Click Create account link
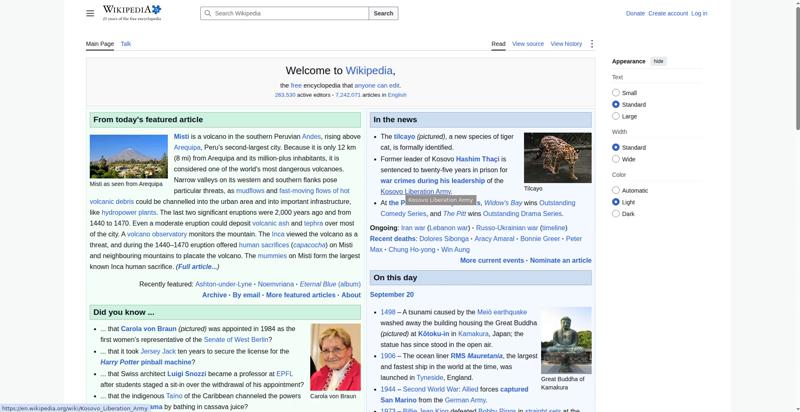The width and height of the screenshot is (800, 412). click(x=668, y=13)
